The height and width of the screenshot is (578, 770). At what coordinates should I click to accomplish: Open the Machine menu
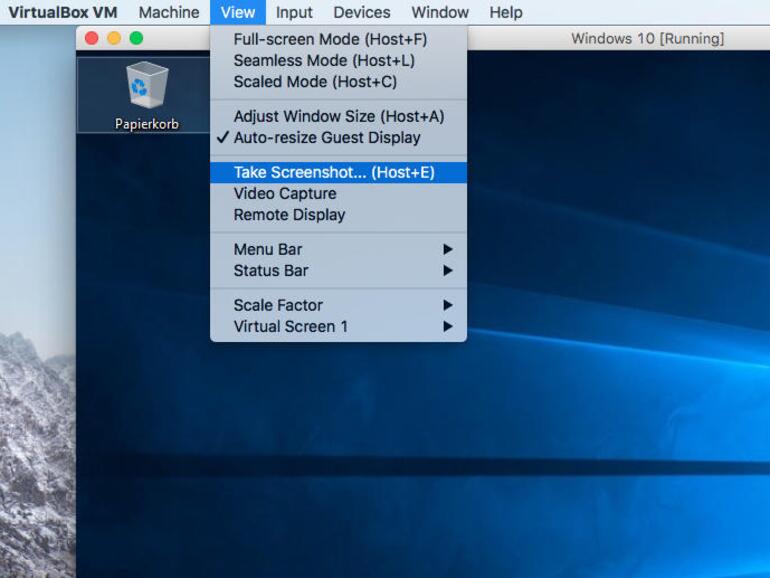[169, 12]
